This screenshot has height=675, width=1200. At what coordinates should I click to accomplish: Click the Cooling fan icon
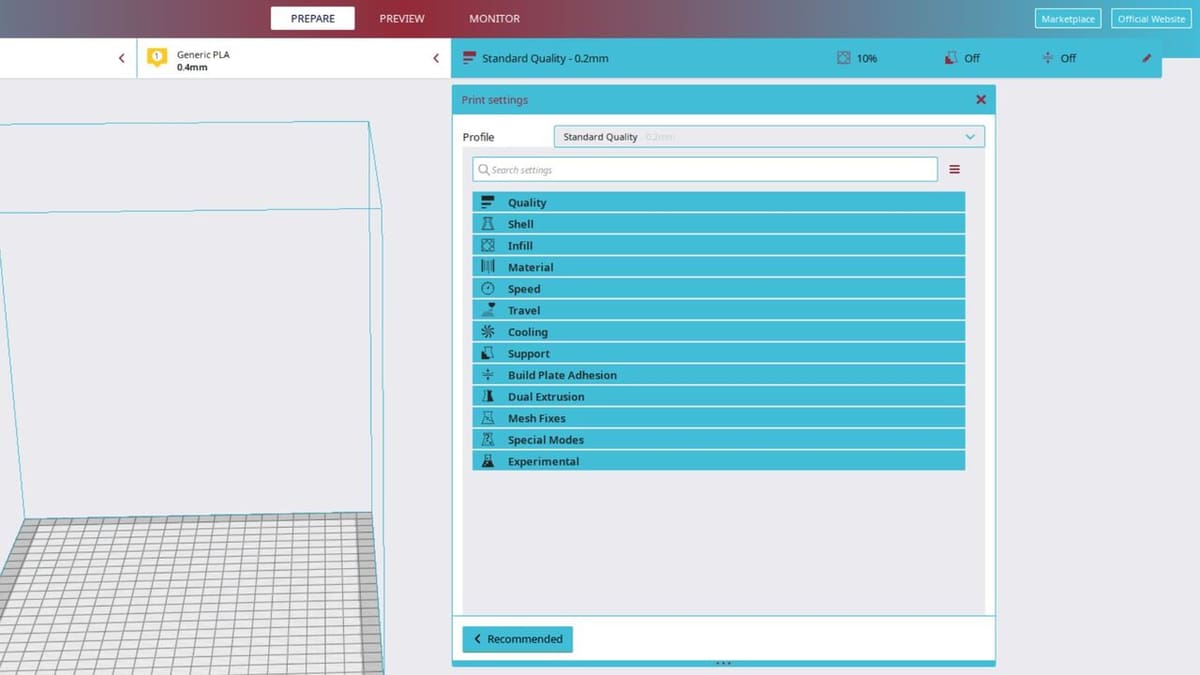(488, 331)
